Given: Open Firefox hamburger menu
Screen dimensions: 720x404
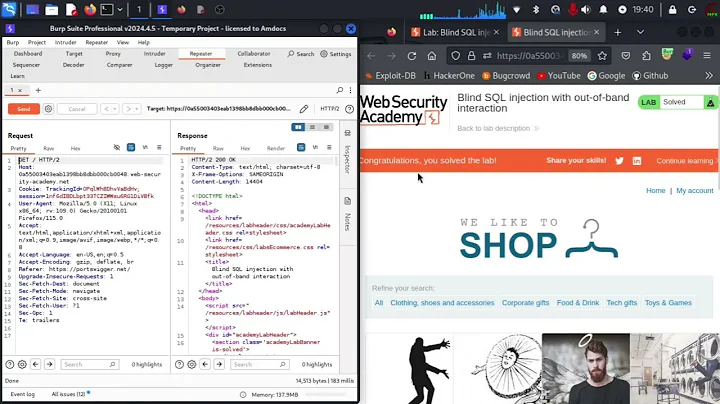Looking at the screenshot, I should tap(707, 56).
